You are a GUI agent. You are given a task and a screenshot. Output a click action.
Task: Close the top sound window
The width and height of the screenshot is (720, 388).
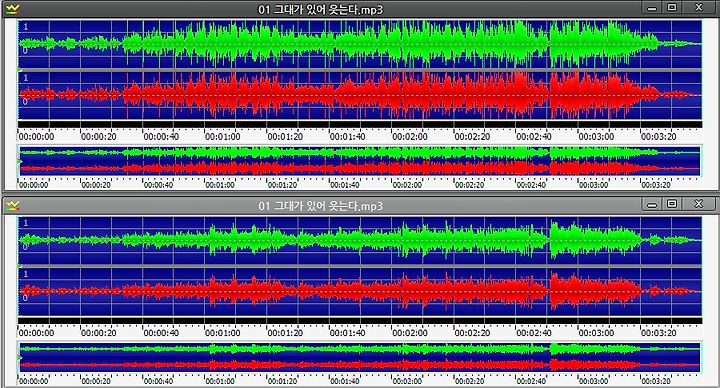tap(698, 8)
